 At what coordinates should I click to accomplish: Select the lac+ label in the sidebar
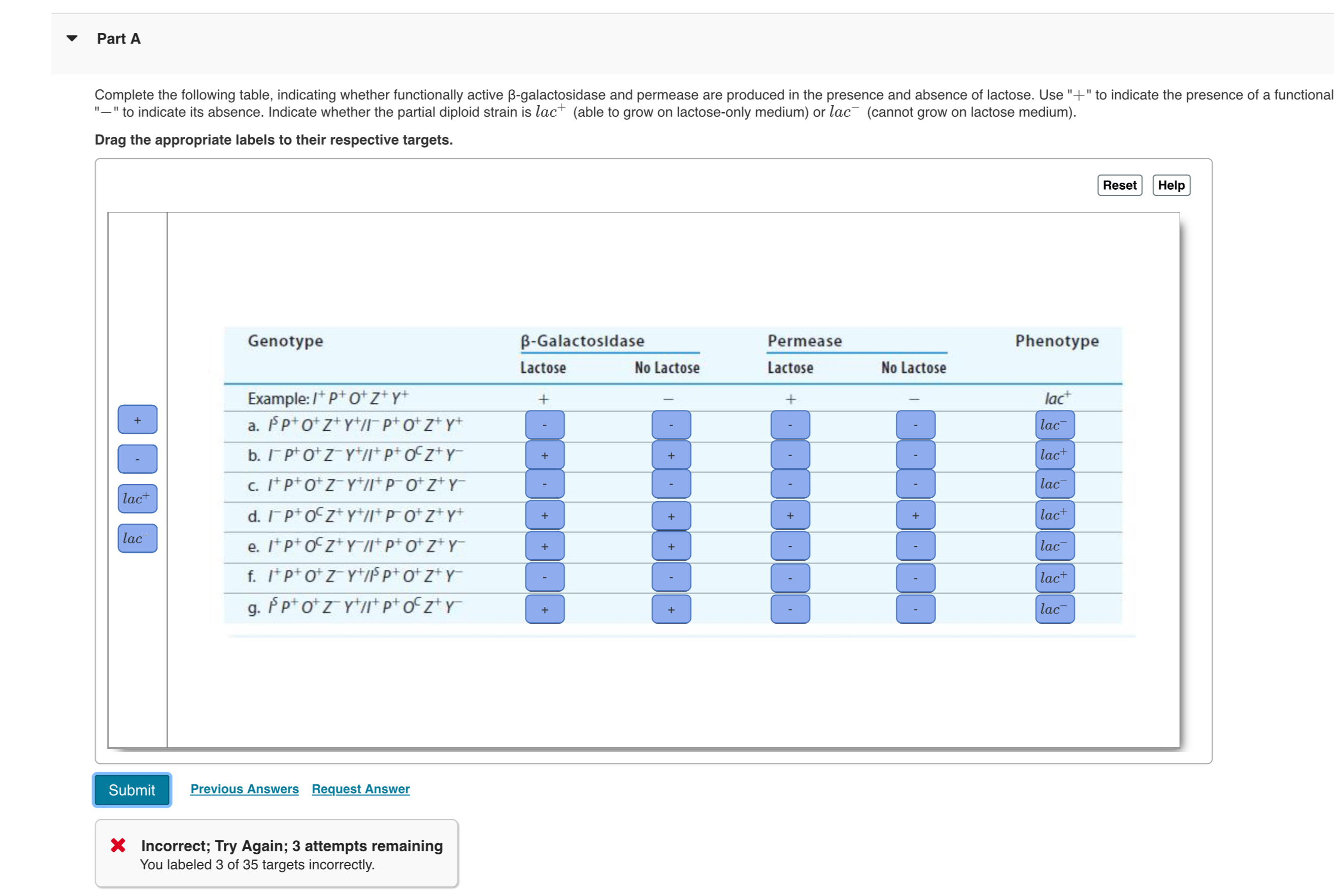pyautogui.click(x=137, y=498)
